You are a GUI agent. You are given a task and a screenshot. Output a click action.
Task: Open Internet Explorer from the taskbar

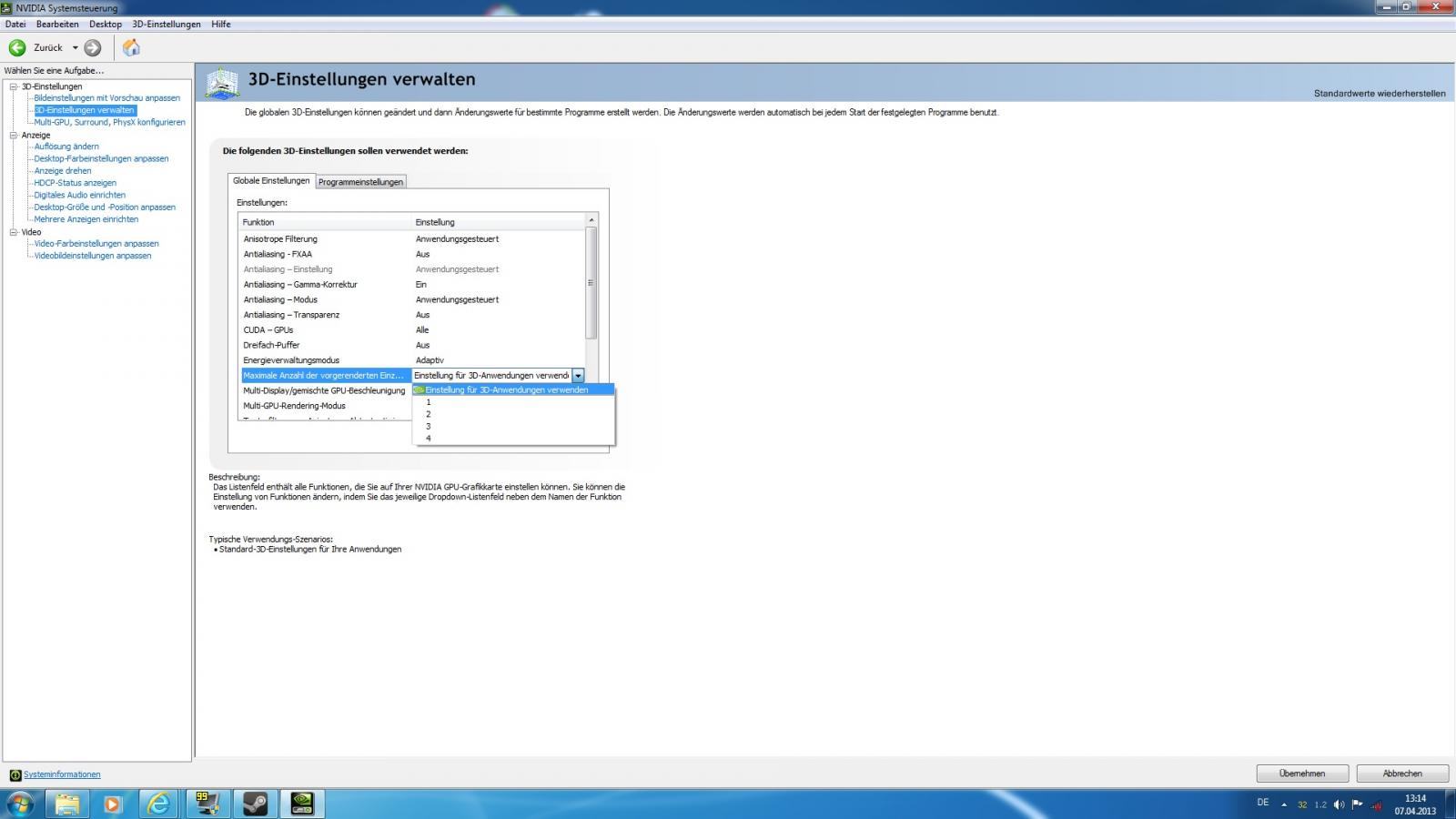pyautogui.click(x=158, y=804)
